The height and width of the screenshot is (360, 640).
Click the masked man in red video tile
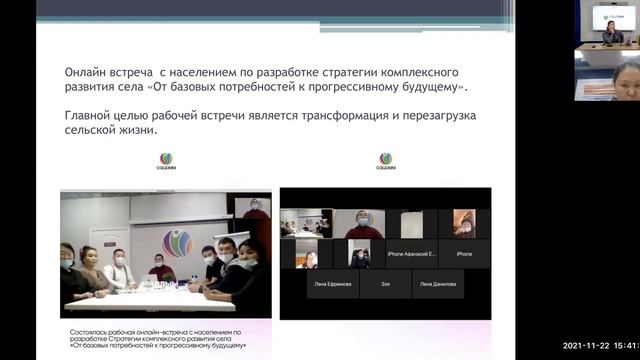coord(359,224)
